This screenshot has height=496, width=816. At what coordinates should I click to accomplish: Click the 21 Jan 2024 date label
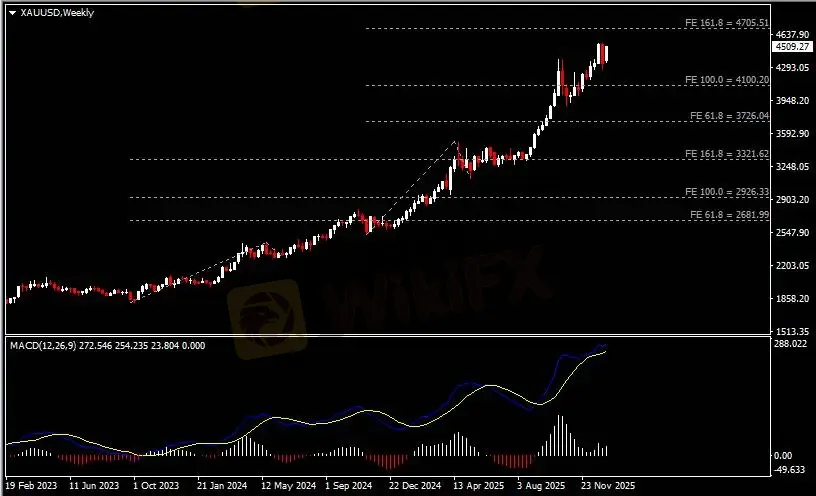pyautogui.click(x=222, y=486)
